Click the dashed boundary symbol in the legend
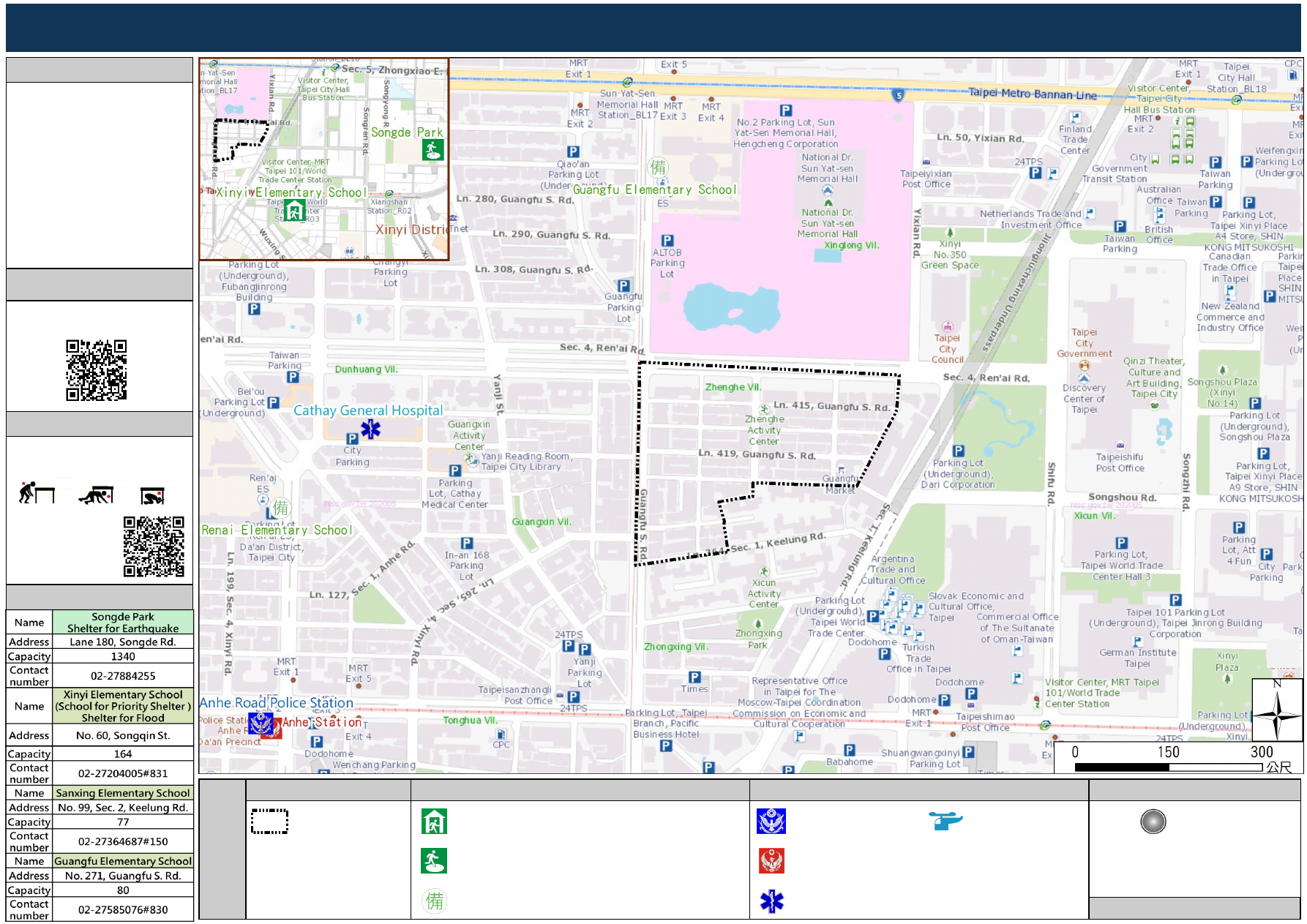Screen dimensions: 1307x924 [x=269, y=821]
